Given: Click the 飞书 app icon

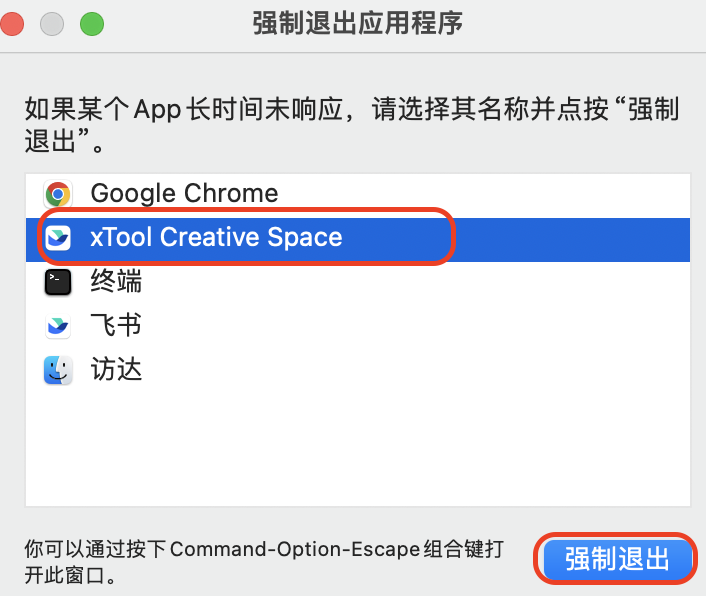Looking at the screenshot, I should tap(58, 325).
